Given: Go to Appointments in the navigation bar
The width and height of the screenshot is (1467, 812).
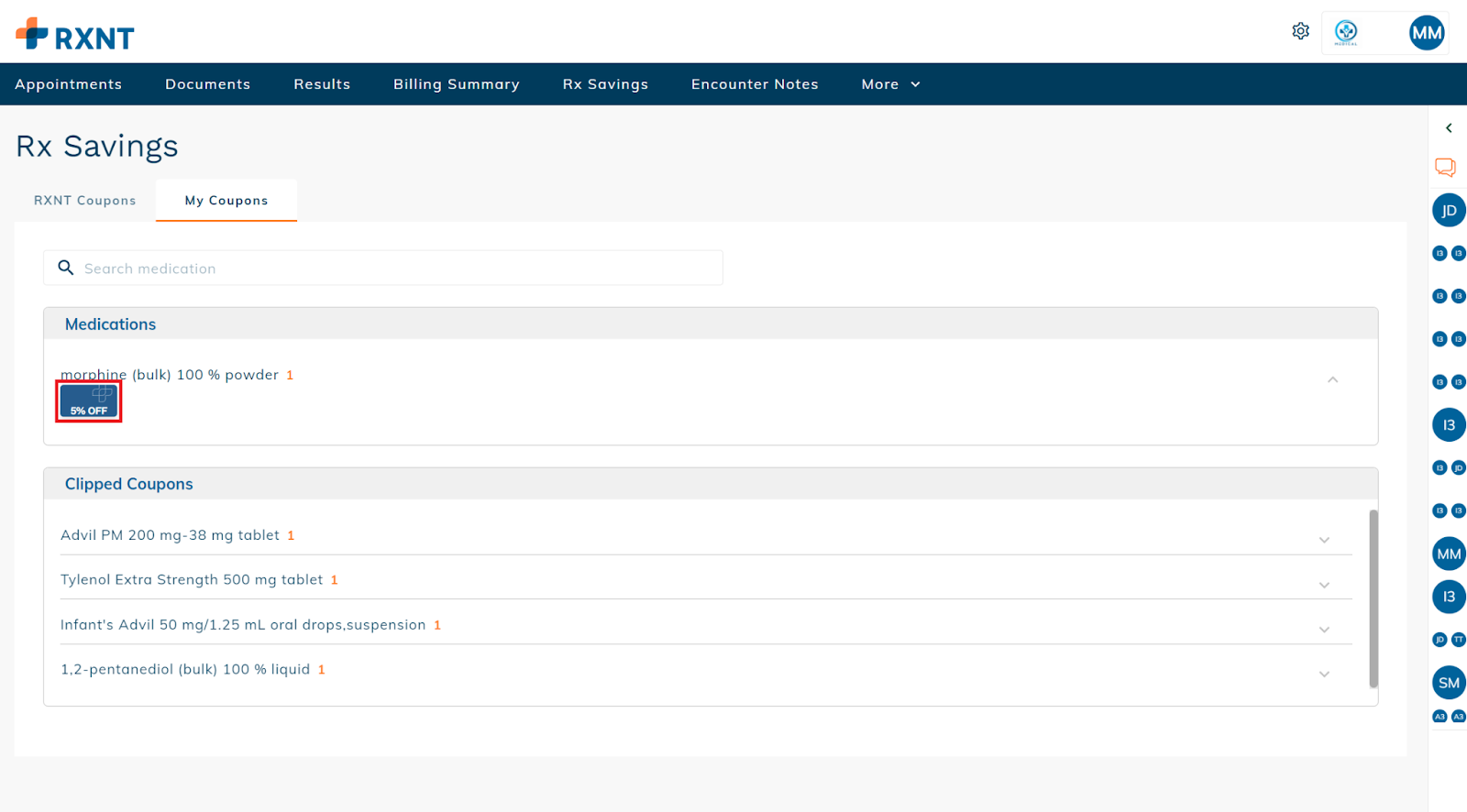Looking at the screenshot, I should coord(69,84).
